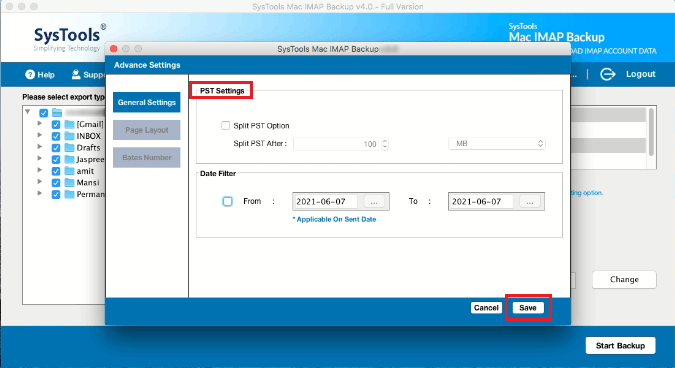
Task: Click the root account folder icon
Action: pyautogui.click(x=57, y=113)
